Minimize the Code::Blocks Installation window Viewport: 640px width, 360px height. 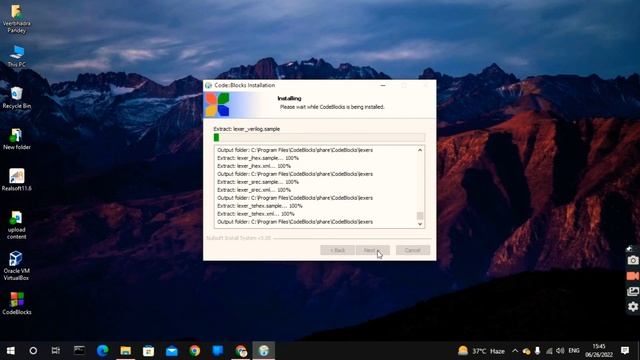(x=383, y=85)
